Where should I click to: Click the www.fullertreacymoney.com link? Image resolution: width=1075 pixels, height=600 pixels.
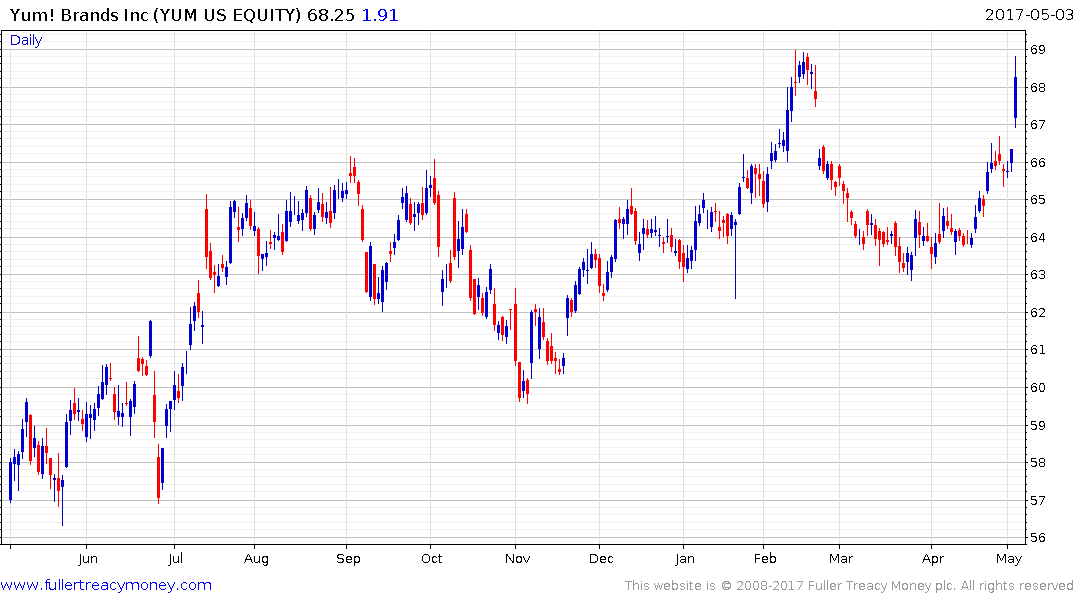point(106,585)
